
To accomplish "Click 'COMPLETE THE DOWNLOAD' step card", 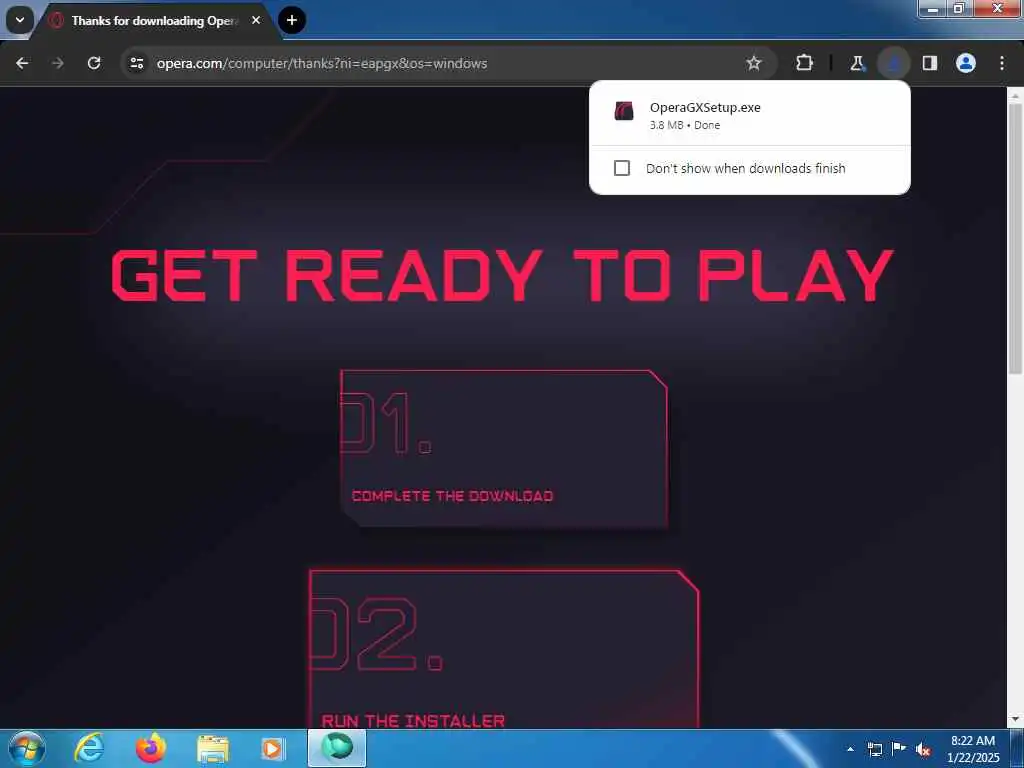I will (504, 448).
